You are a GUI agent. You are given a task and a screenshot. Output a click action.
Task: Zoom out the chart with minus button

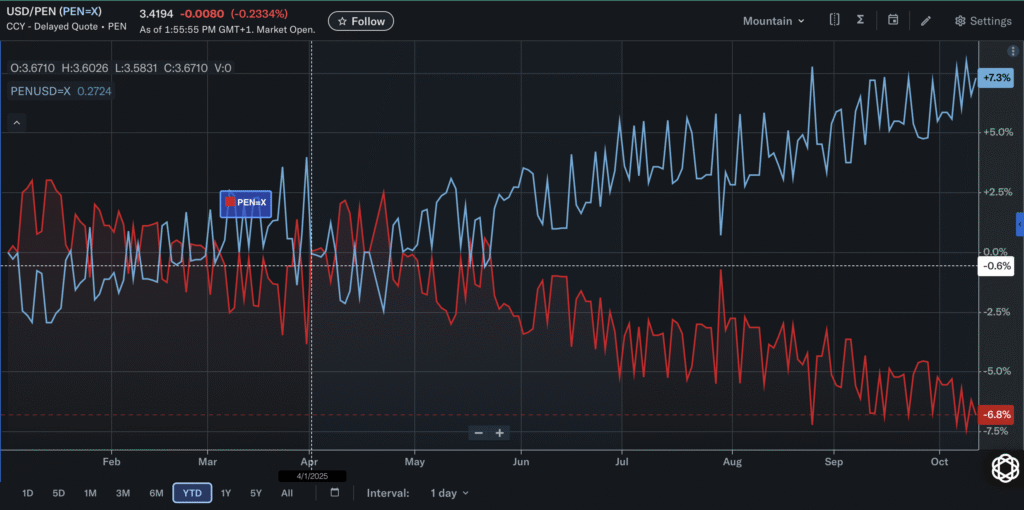pos(479,433)
